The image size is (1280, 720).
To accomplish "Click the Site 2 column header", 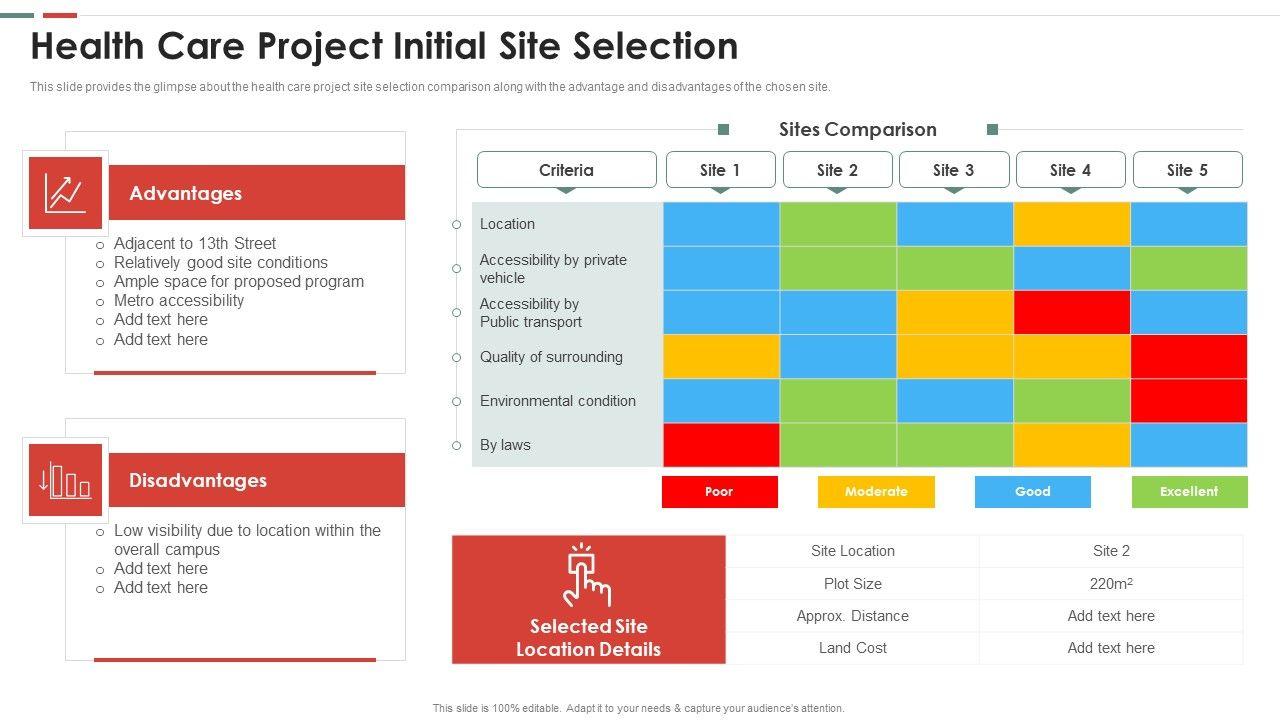I will tap(837, 170).
